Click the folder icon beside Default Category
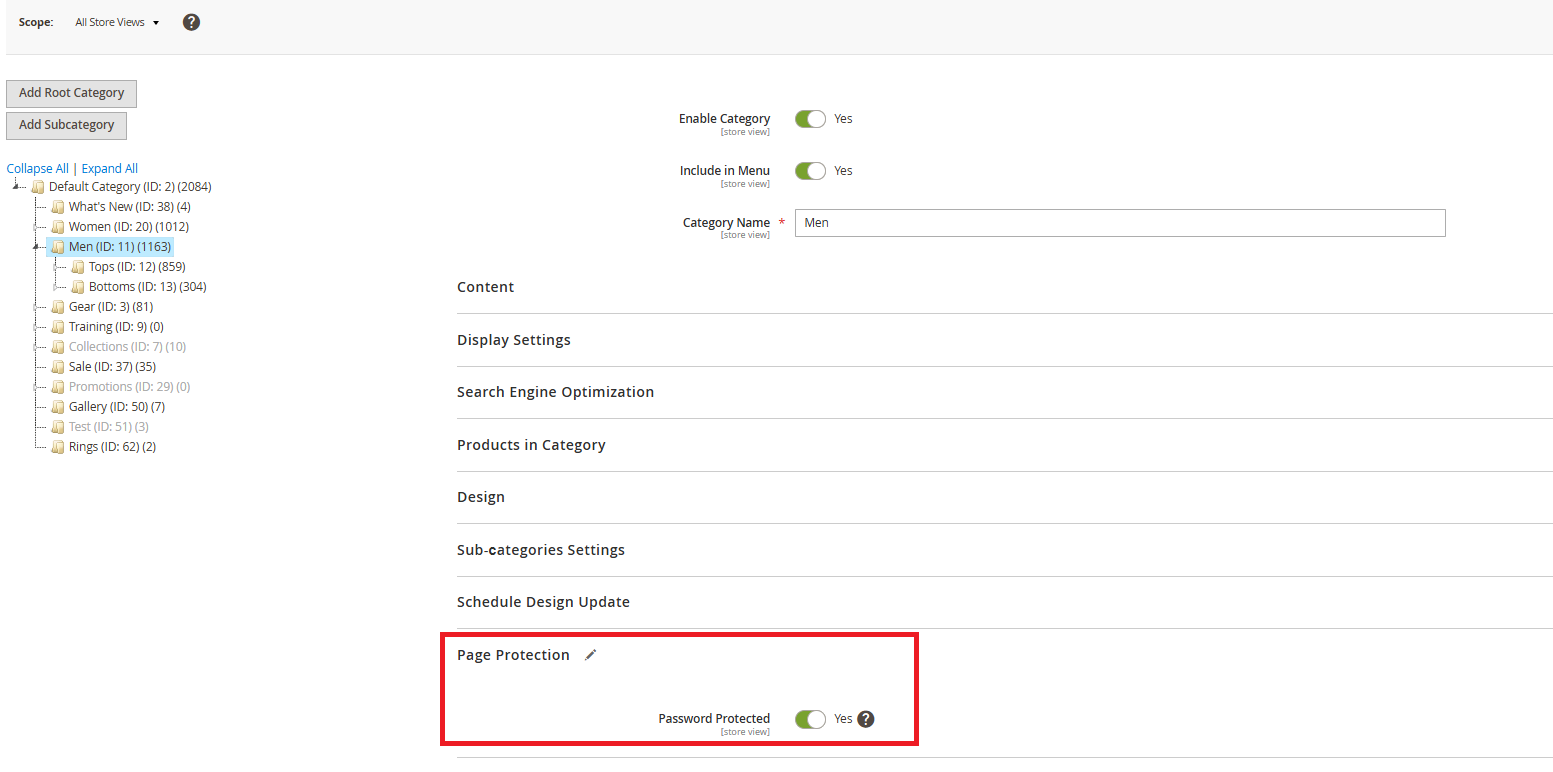 point(38,187)
